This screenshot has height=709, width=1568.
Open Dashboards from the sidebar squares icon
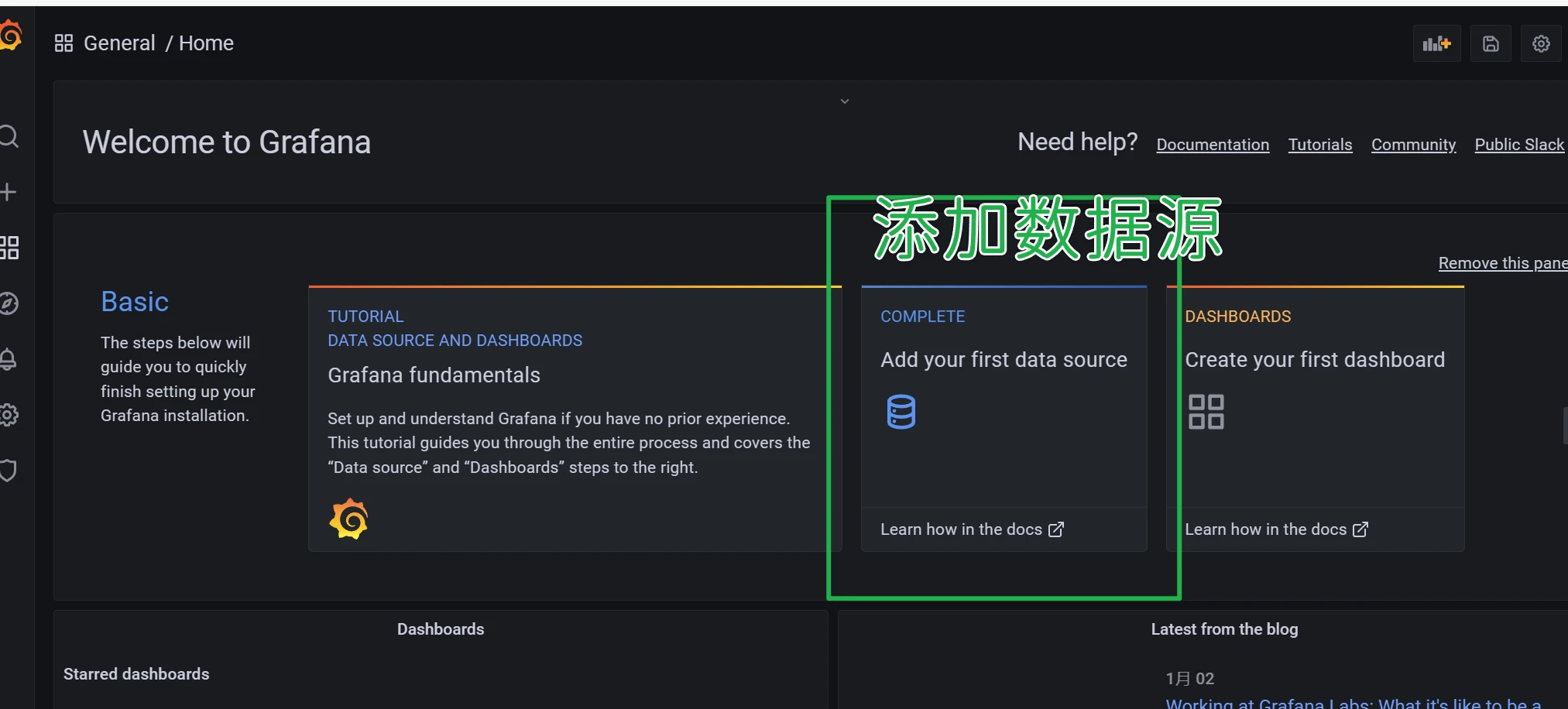(x=9, y=248)
